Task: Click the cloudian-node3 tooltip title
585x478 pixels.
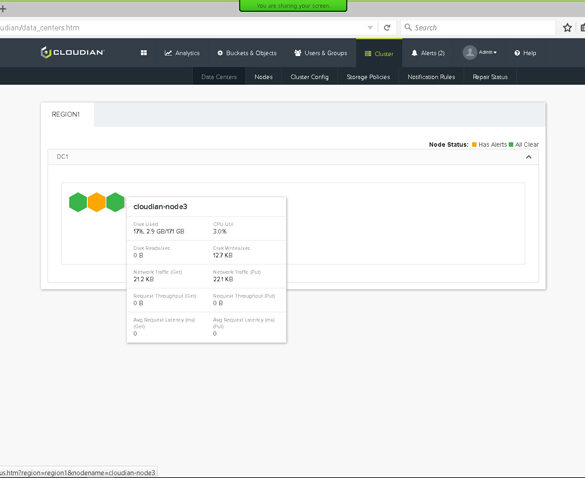Action: point(160,206)
